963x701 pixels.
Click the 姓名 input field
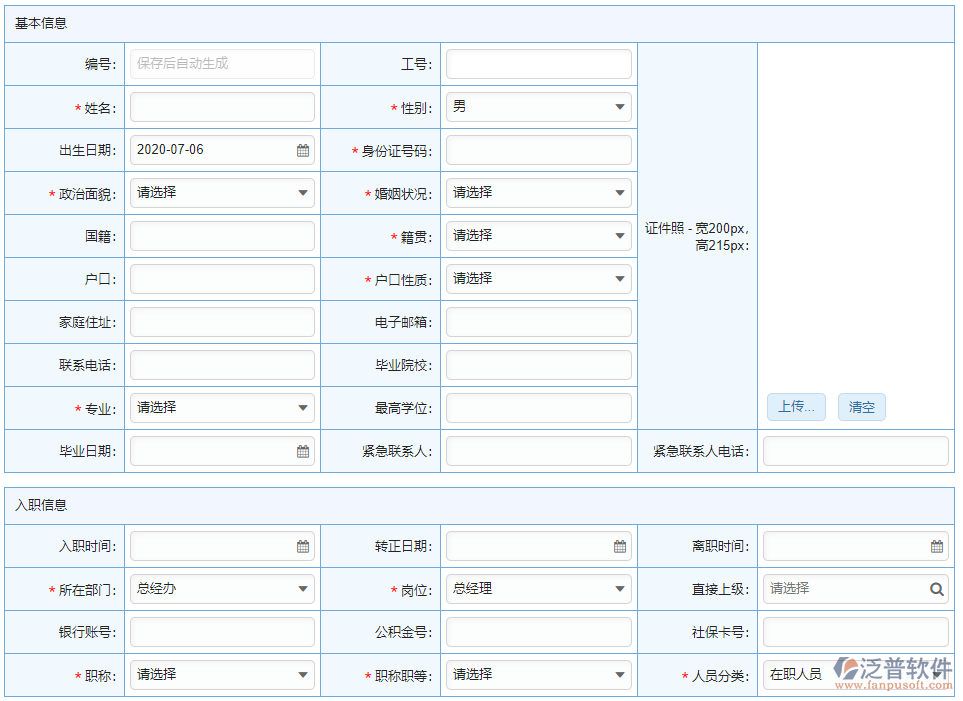coord(222,107)
